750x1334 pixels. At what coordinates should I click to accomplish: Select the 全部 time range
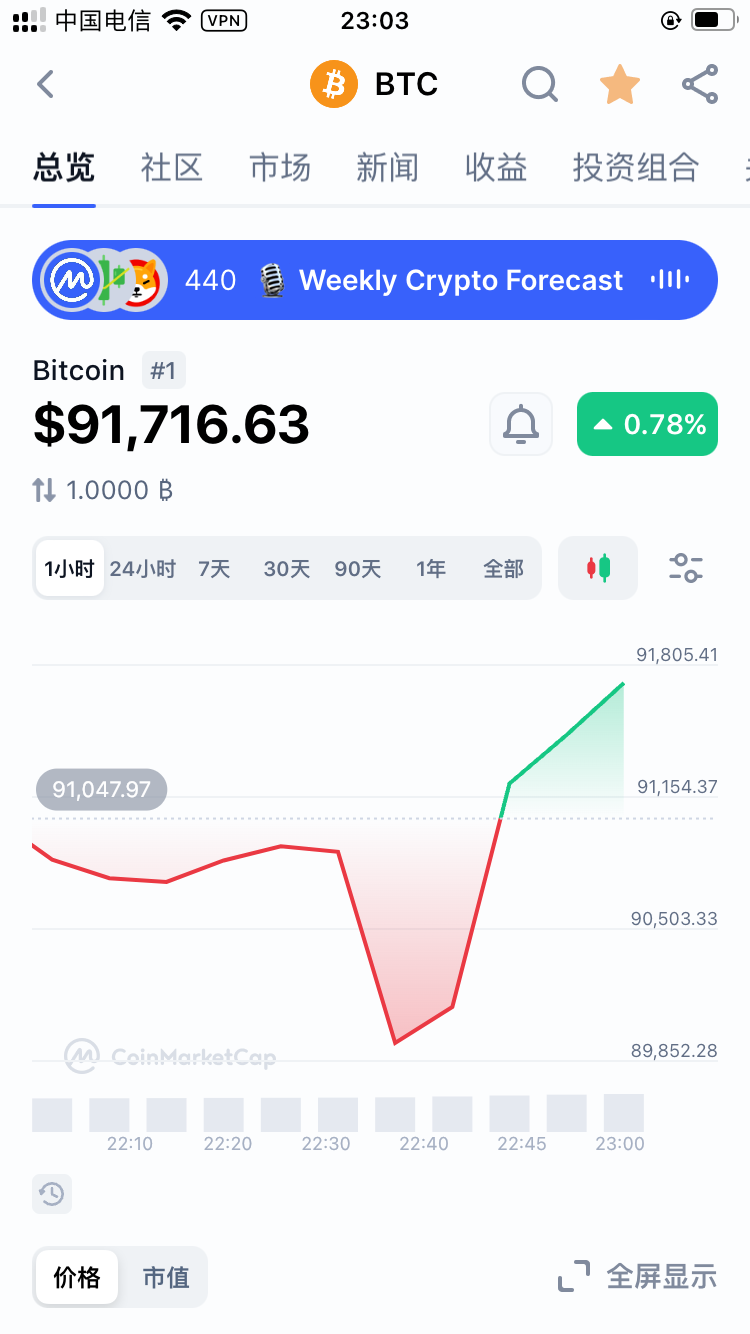[503, 569]
